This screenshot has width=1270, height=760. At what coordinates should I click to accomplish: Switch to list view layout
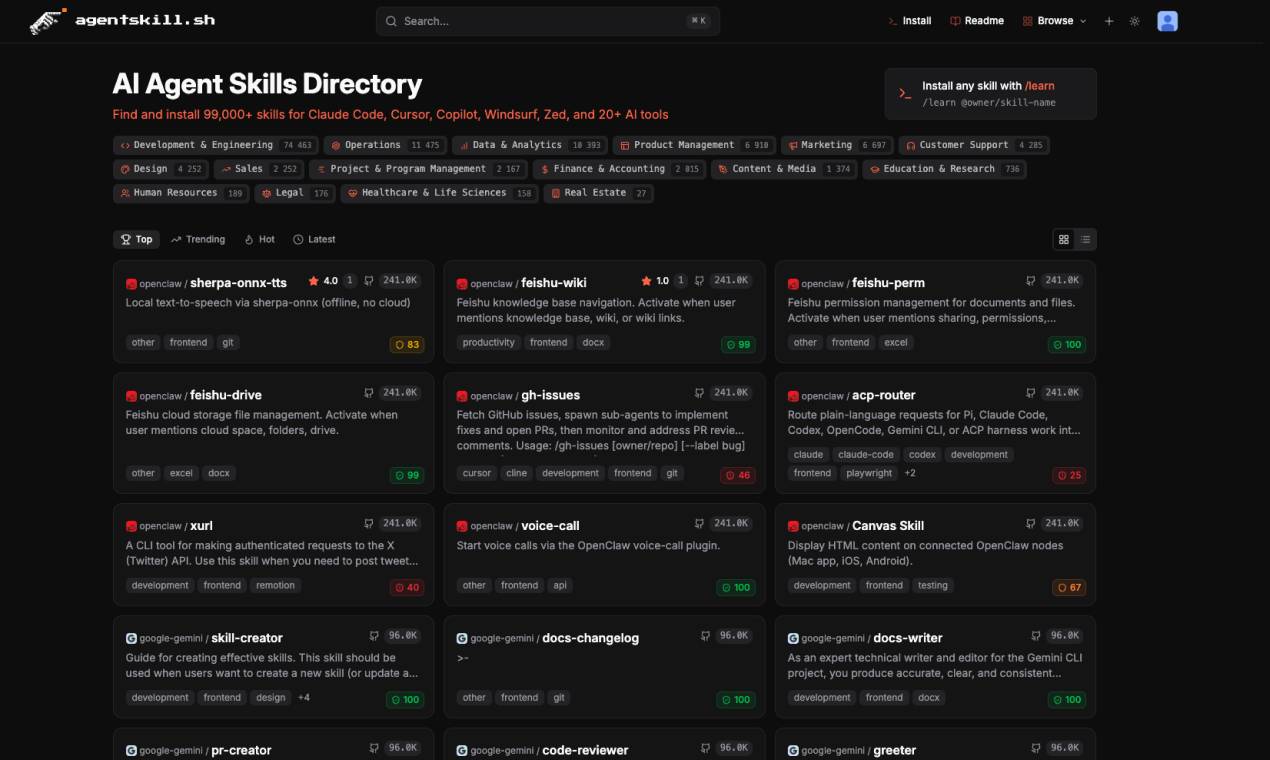(x=1086, y=239)
